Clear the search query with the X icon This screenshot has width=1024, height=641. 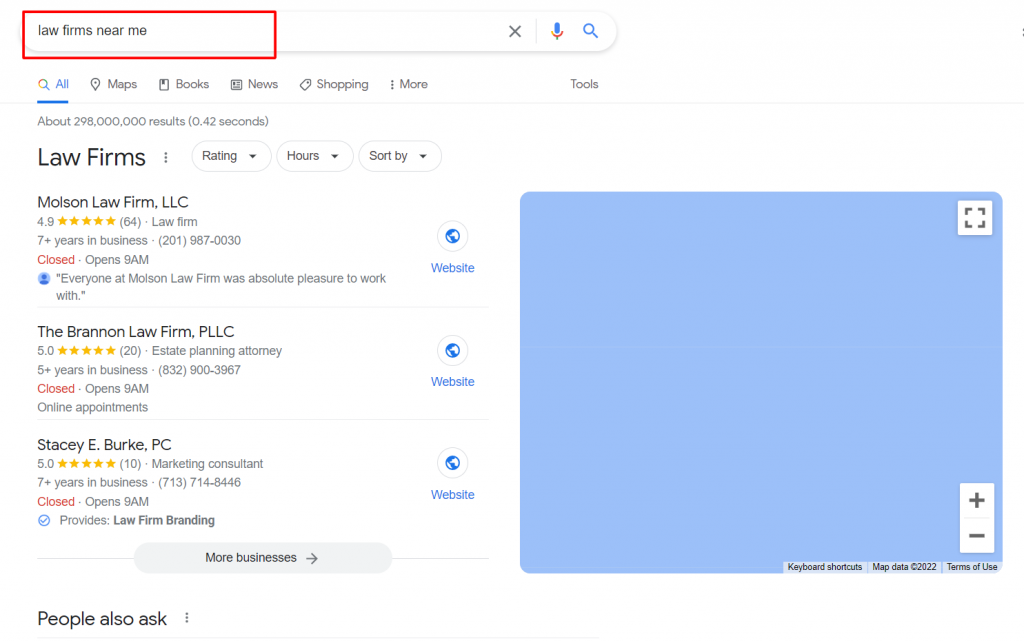click(515, 31)
